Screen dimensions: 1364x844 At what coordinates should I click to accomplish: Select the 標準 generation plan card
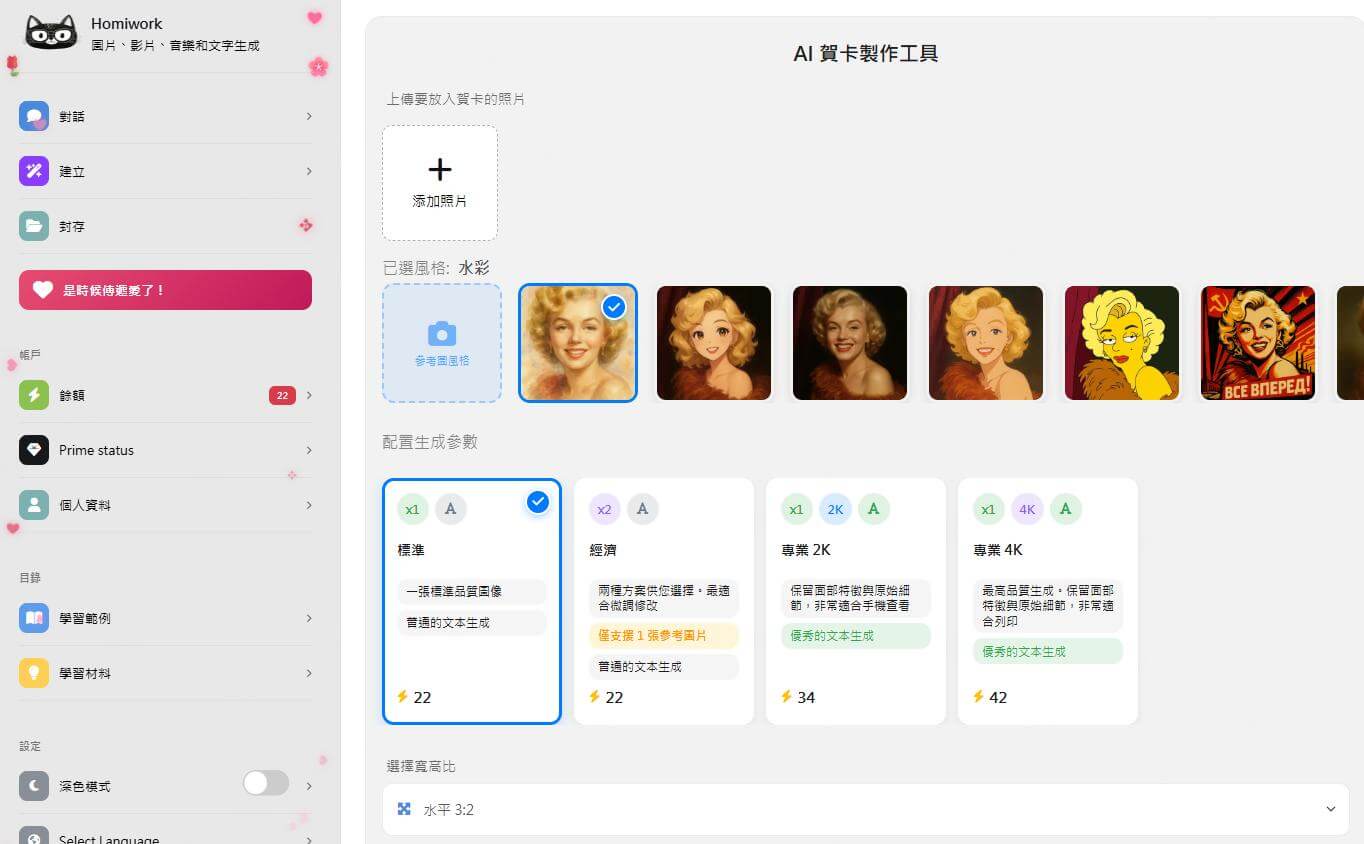pos(471,601)
